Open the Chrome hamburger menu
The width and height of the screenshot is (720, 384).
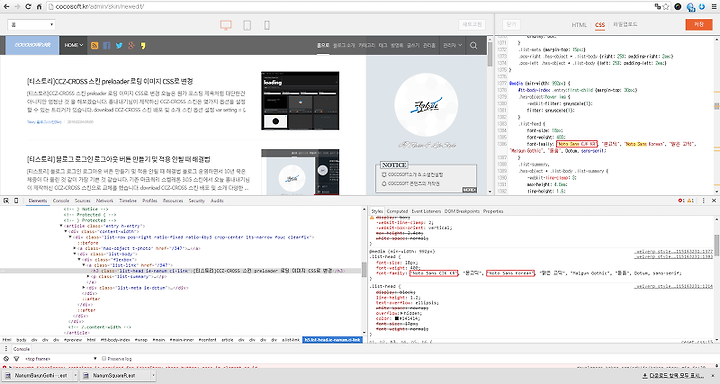point(714,6)
